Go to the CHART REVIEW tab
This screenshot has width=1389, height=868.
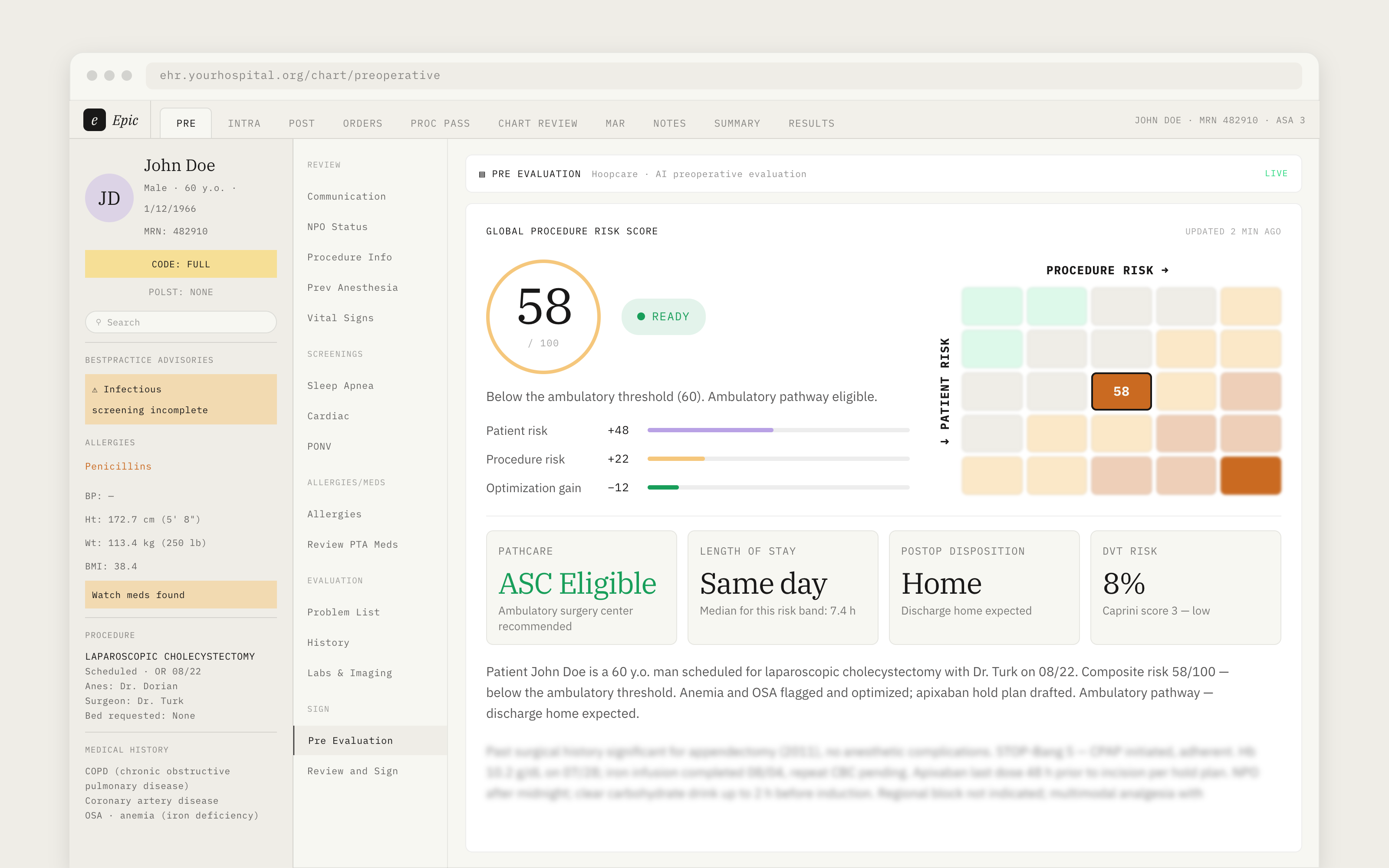tap(538, 123)
